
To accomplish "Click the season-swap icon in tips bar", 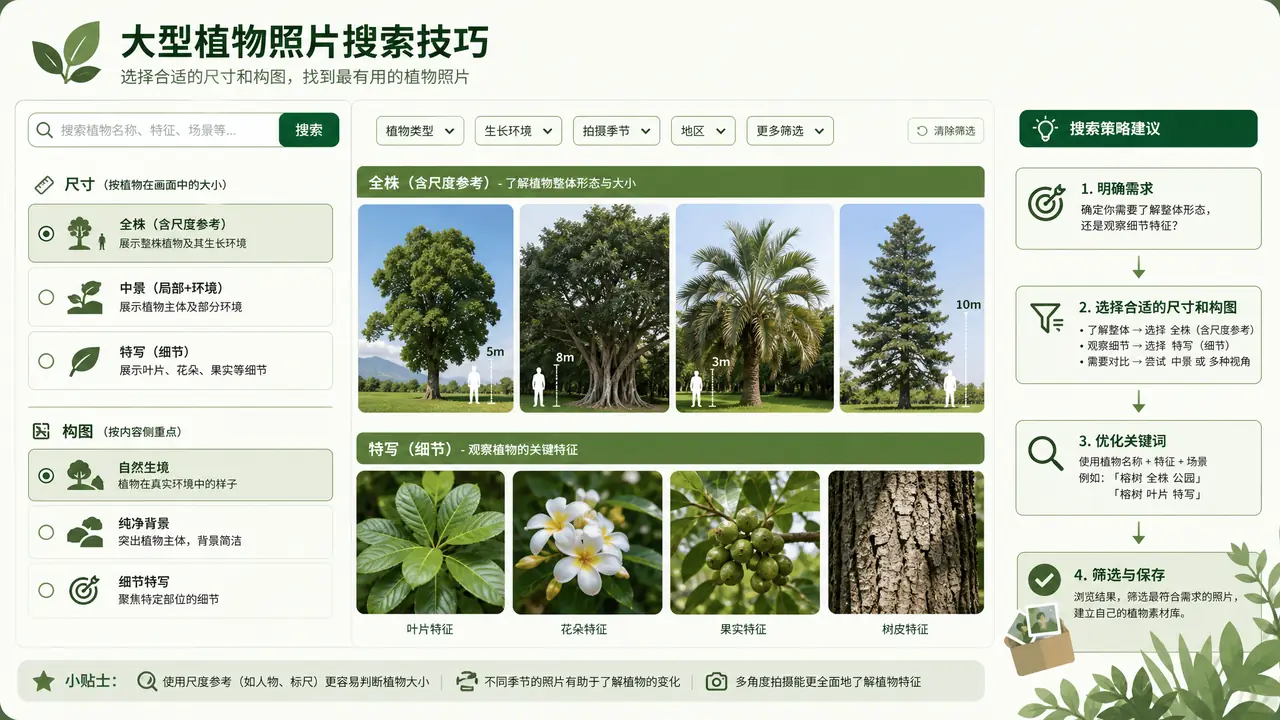I will click(466, 682).
